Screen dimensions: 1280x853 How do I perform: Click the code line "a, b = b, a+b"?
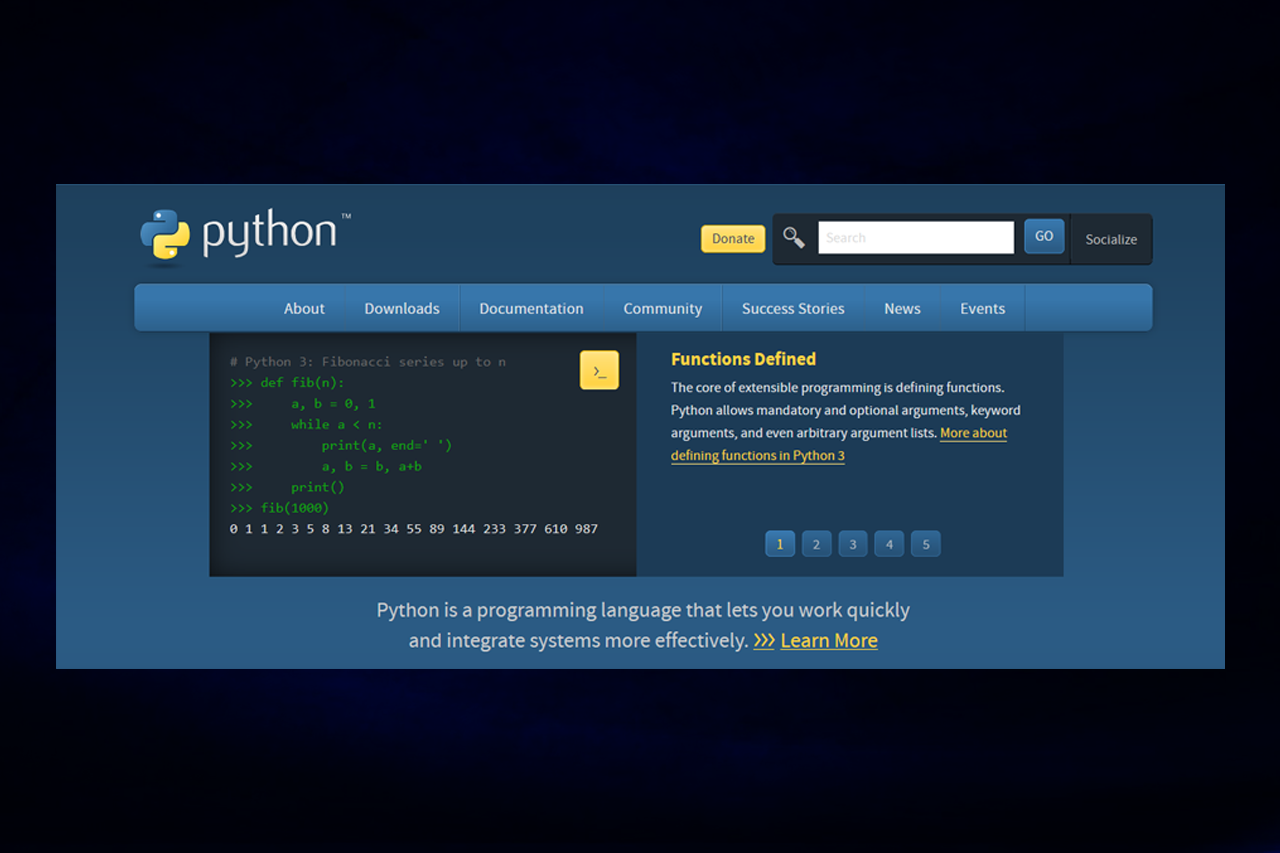[372, 467]
